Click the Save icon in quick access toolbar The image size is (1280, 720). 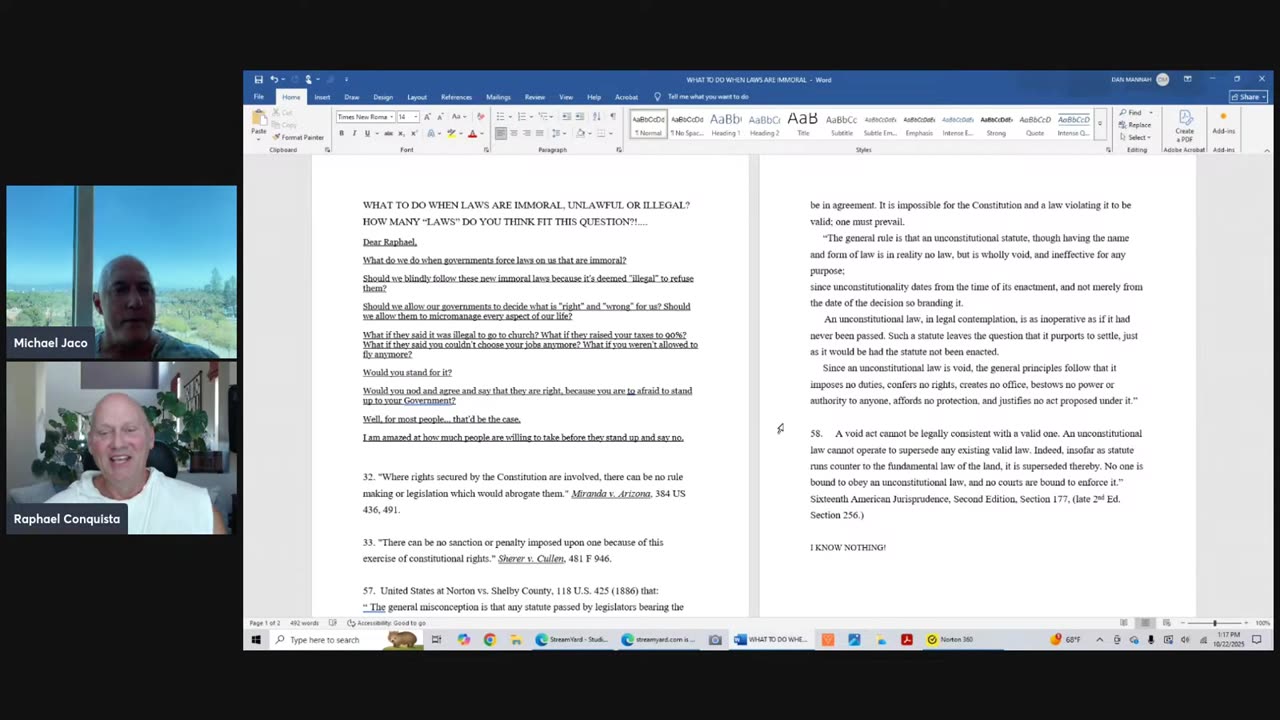pos(259,79)
